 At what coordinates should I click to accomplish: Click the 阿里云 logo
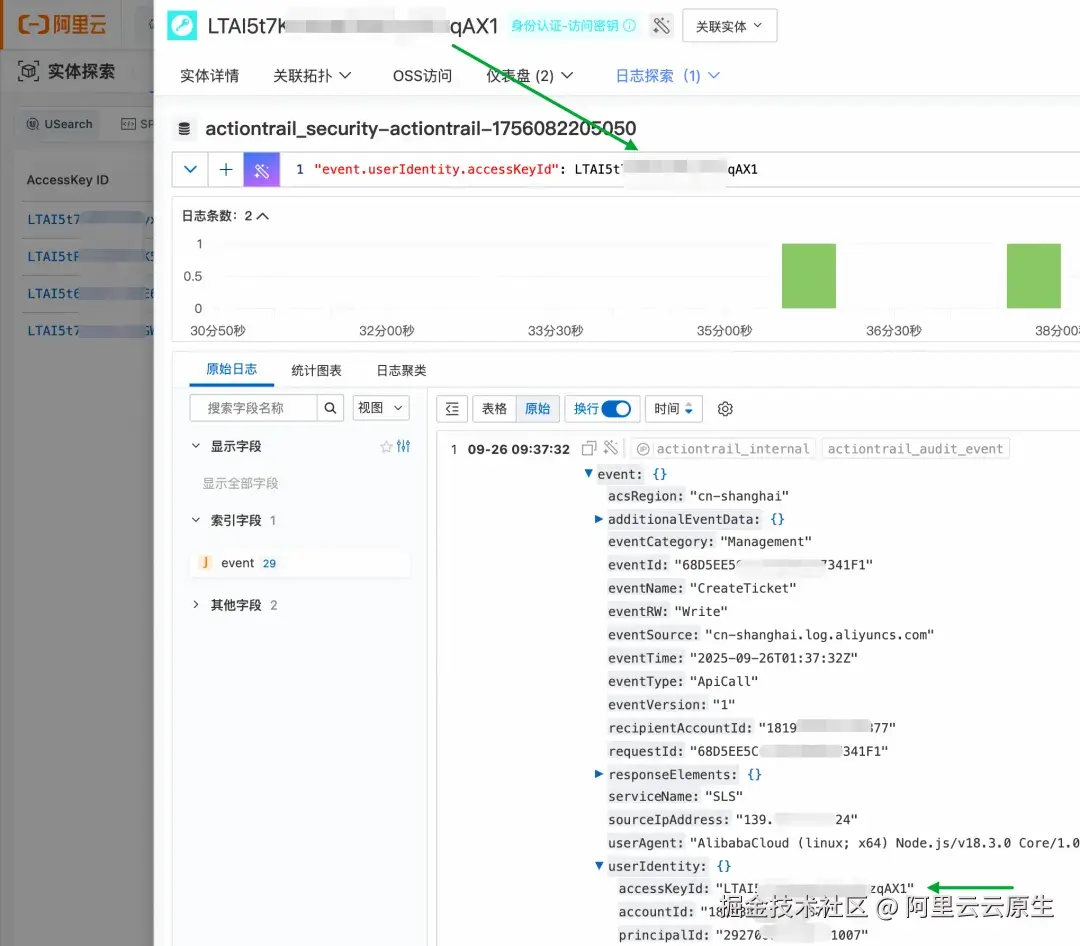(63, 25)
